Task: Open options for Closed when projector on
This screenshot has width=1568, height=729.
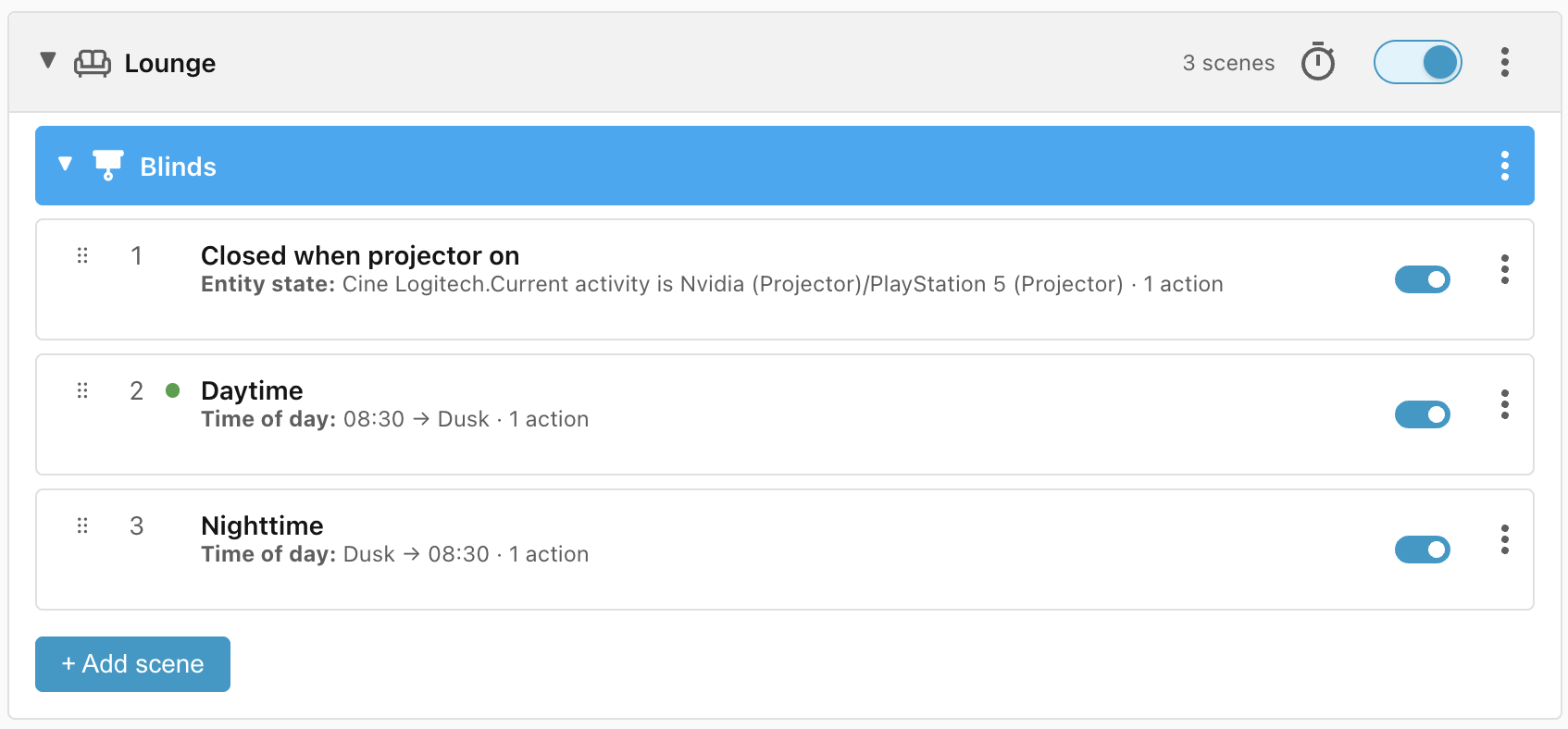Action: 1505,269
